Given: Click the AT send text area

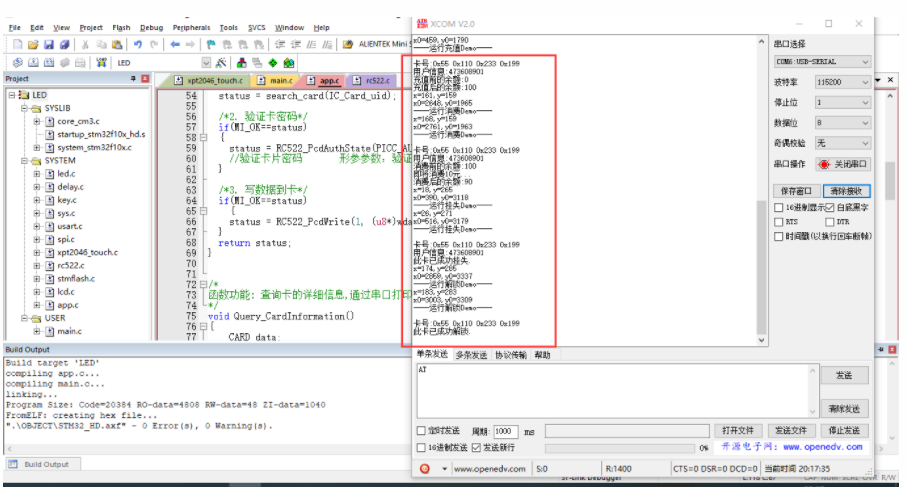Looking at the screenshot, I should [617, 391].
